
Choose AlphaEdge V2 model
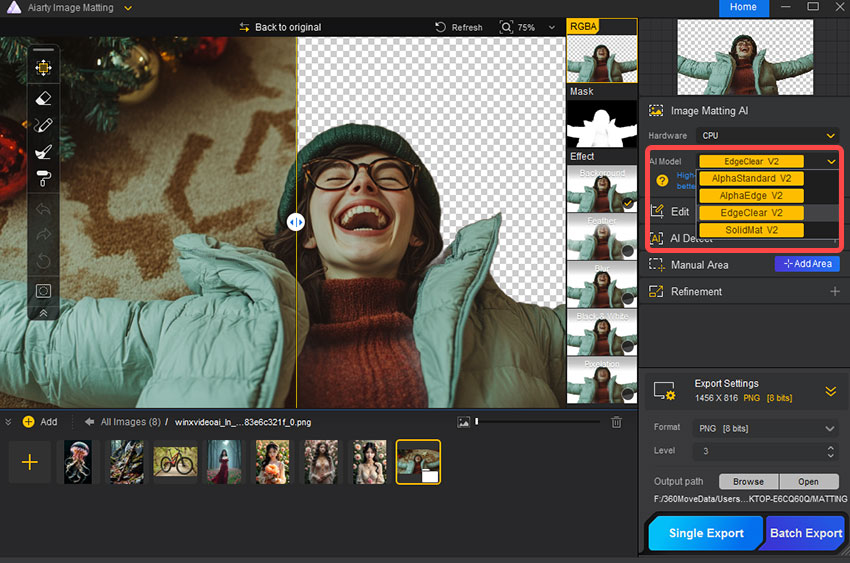point(751,196)
